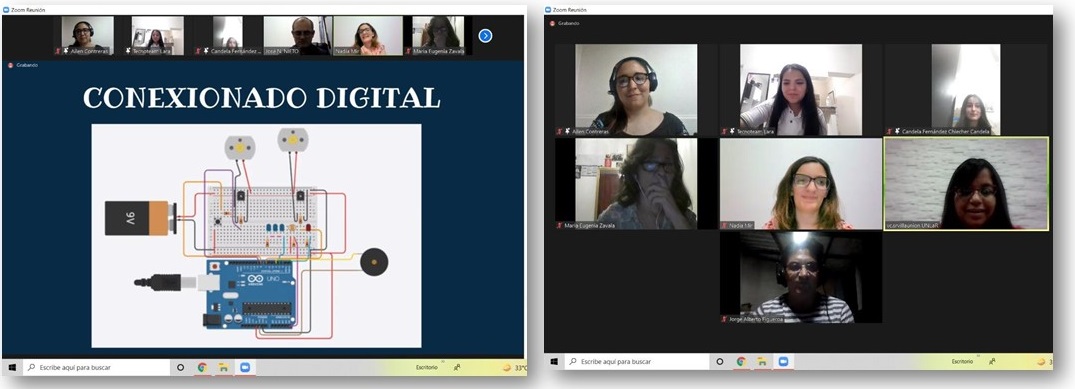Click muted mic icon on Ailen Contreras gallery tile
Screen dimensions: 1075x389
559,131
